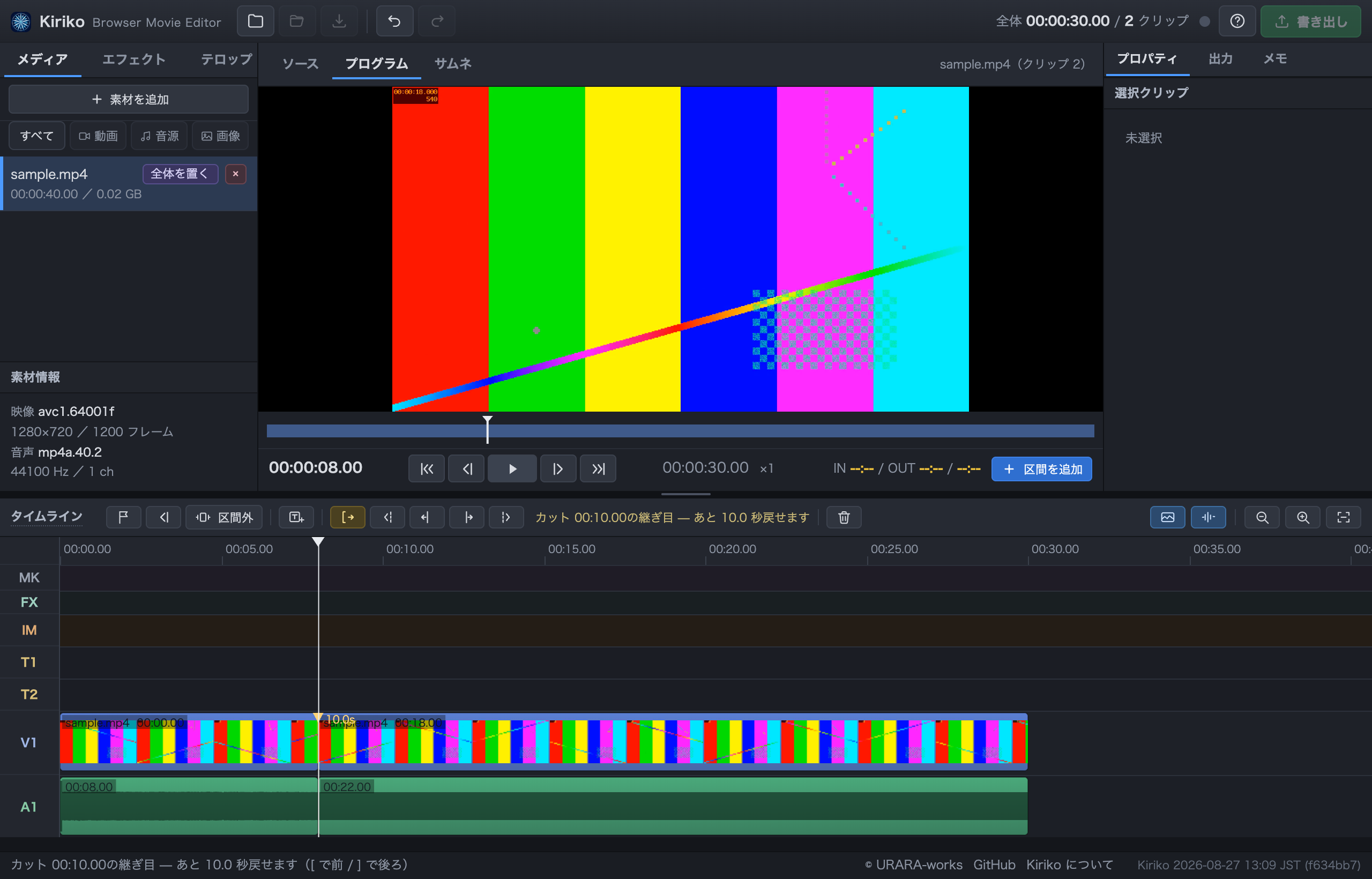Click the save/download project icon
1372x879 pixels.
click(x=339, y=21)
